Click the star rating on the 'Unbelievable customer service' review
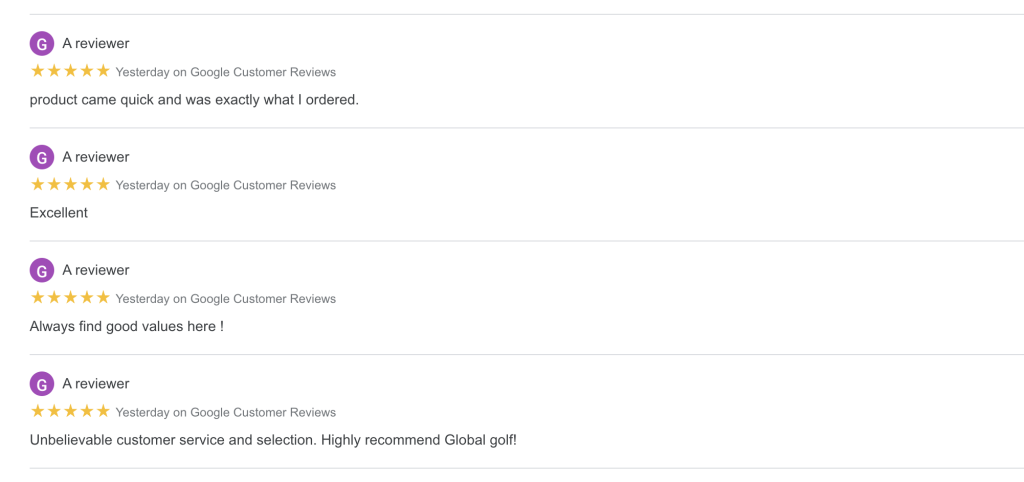The width and height of the screenshot is (1024, 482). [x=71, y=411]
